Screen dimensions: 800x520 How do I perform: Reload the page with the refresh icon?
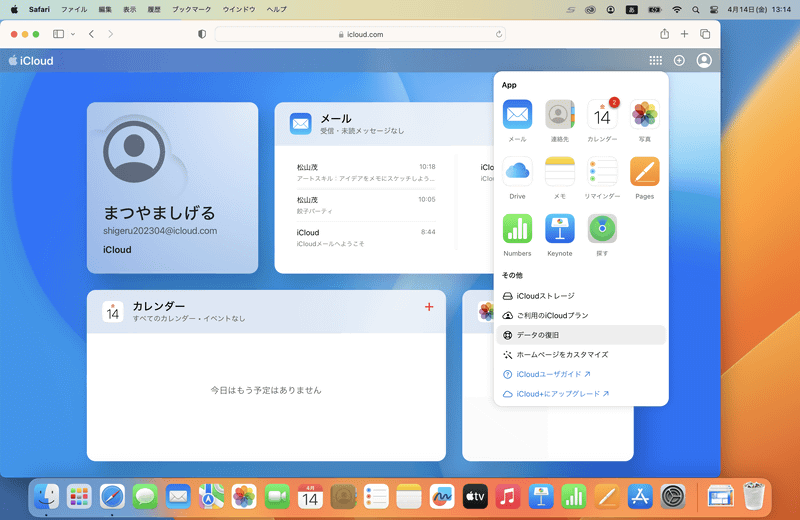(x=498, y=34)
